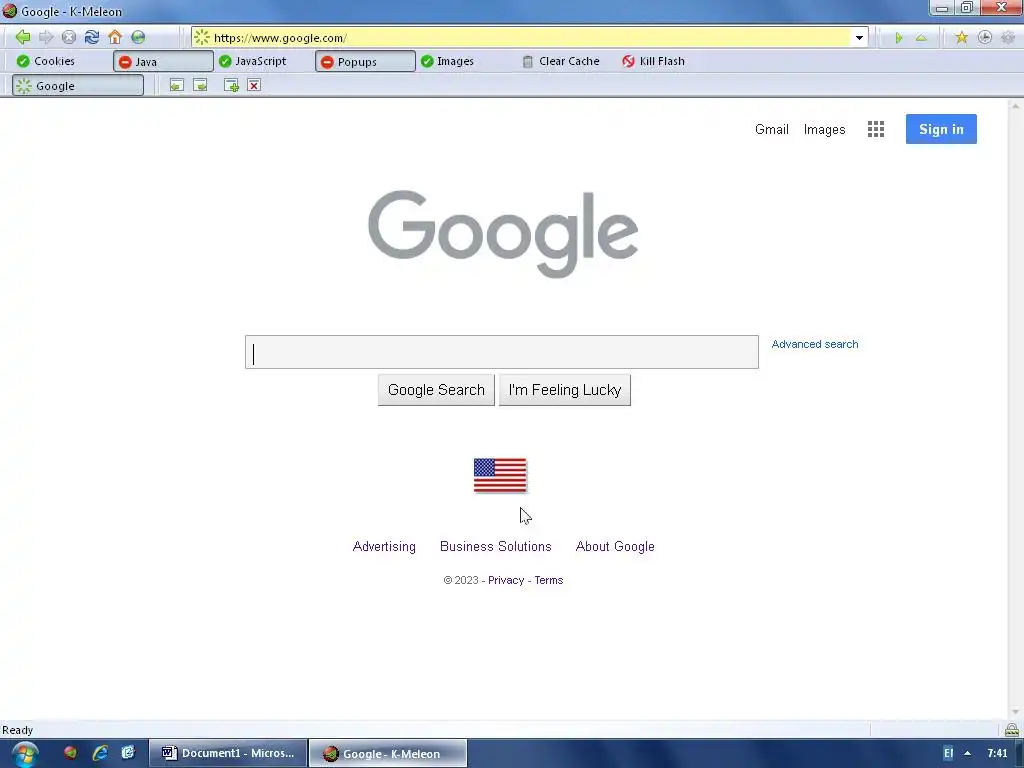
Task: Go back using the green back arrow
Action: coord(22,37)
